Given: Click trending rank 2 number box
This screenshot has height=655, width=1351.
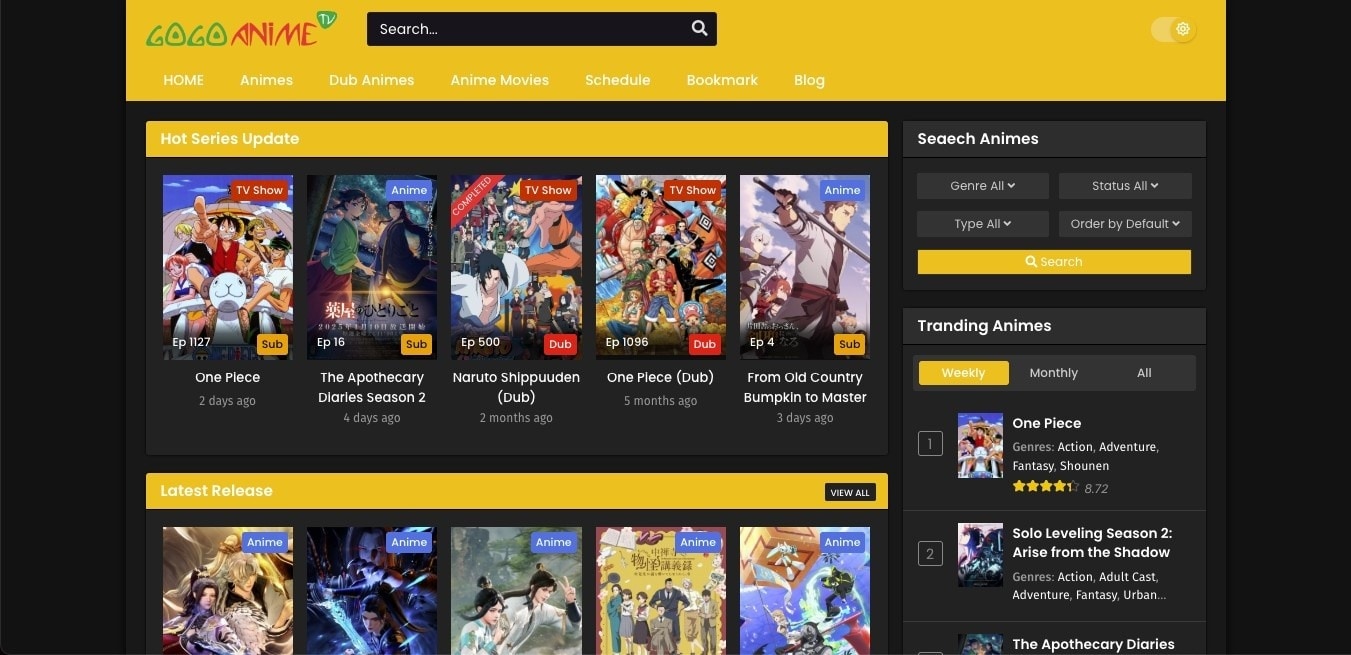Looking at the screenshot, I should pos(930,554).
